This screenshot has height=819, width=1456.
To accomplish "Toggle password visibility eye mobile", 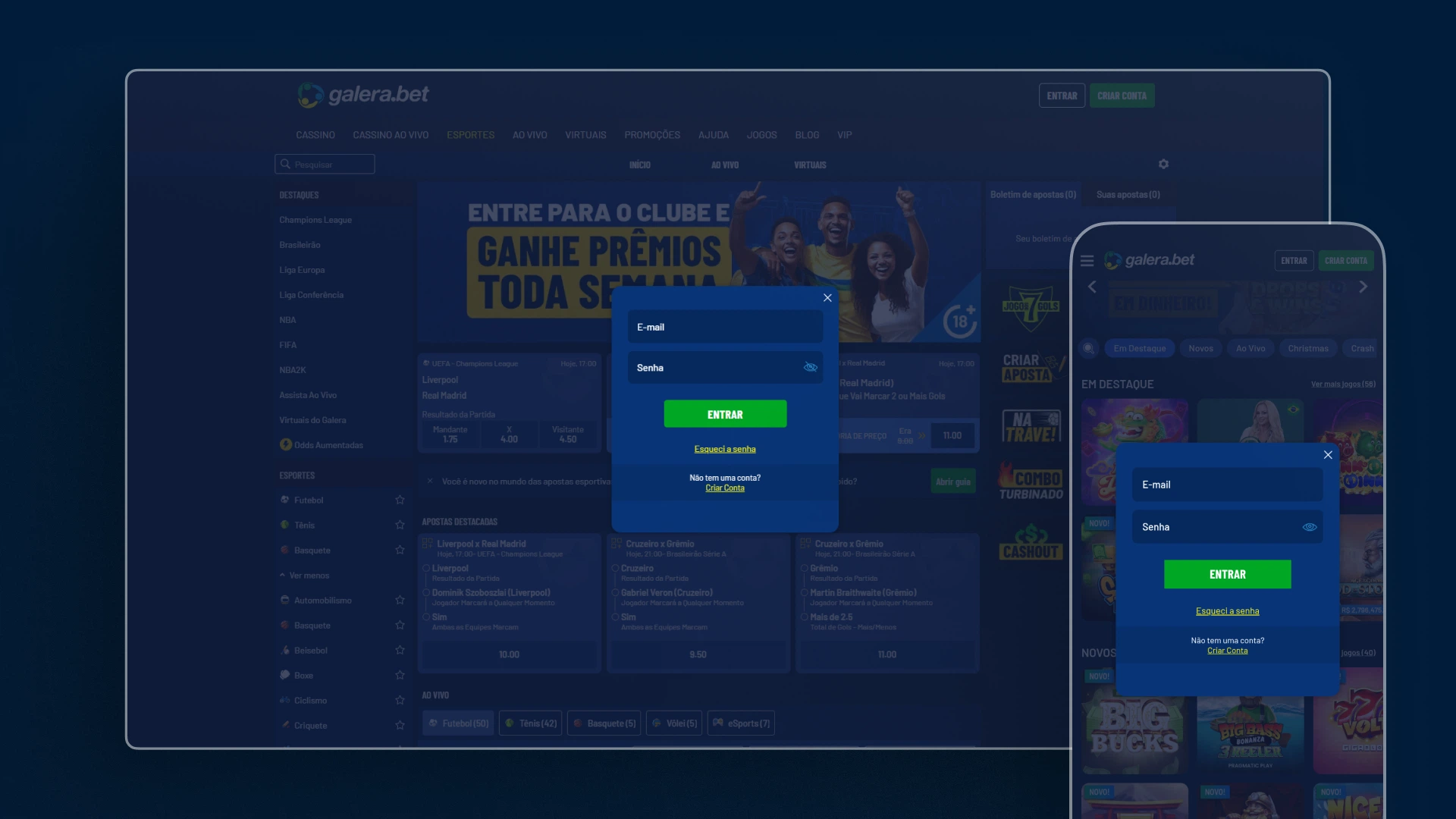I will [x=1309, y=527].
